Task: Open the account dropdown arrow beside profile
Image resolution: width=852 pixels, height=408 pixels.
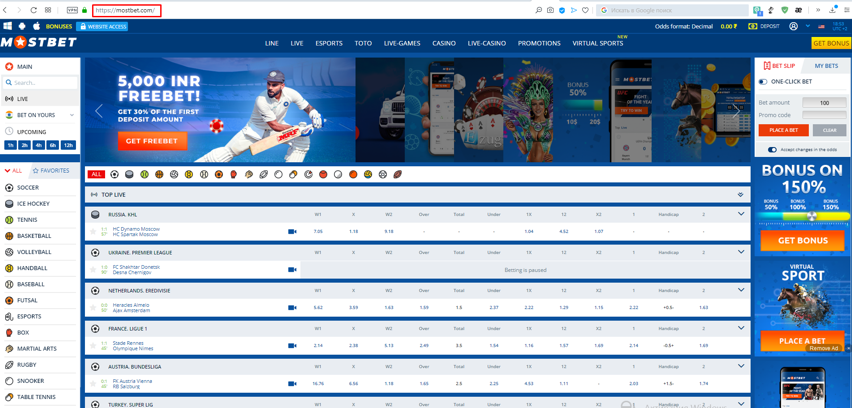Action: pyautogui.click(x=808, y=26)
